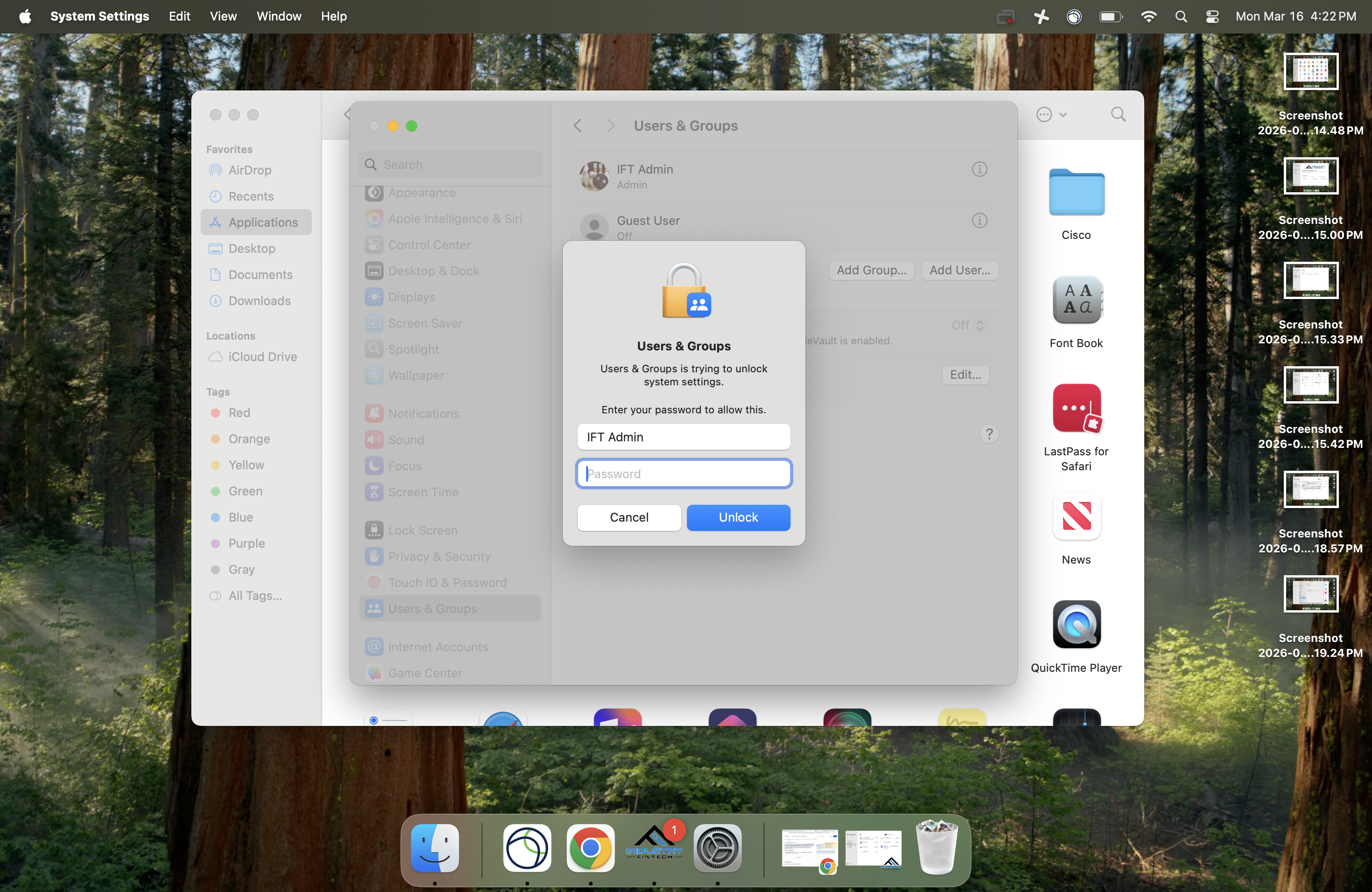Open the Window menu

point(279,16)
